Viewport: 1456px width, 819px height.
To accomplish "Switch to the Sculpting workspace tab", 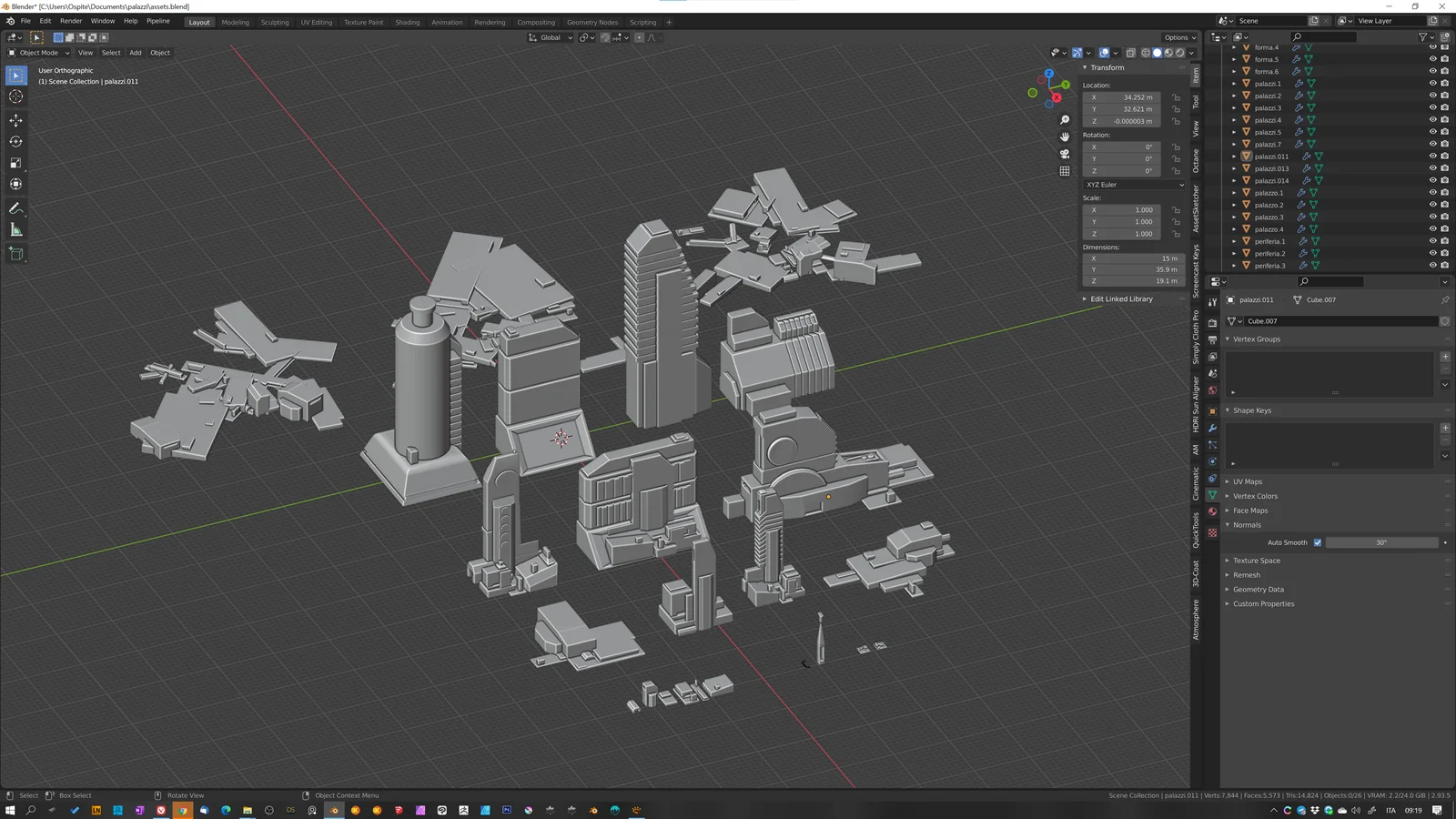I will coord(274,22).
